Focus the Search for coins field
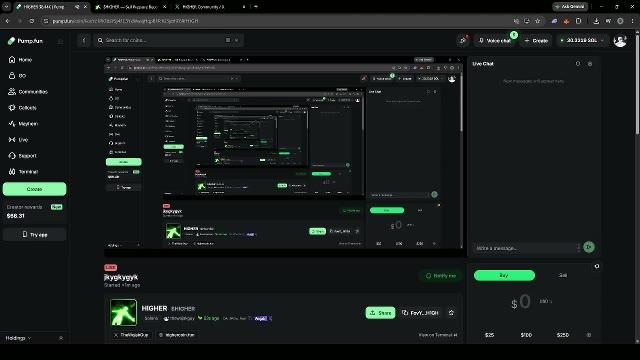Screen dimensions: 640x360 tap(168, 40)
